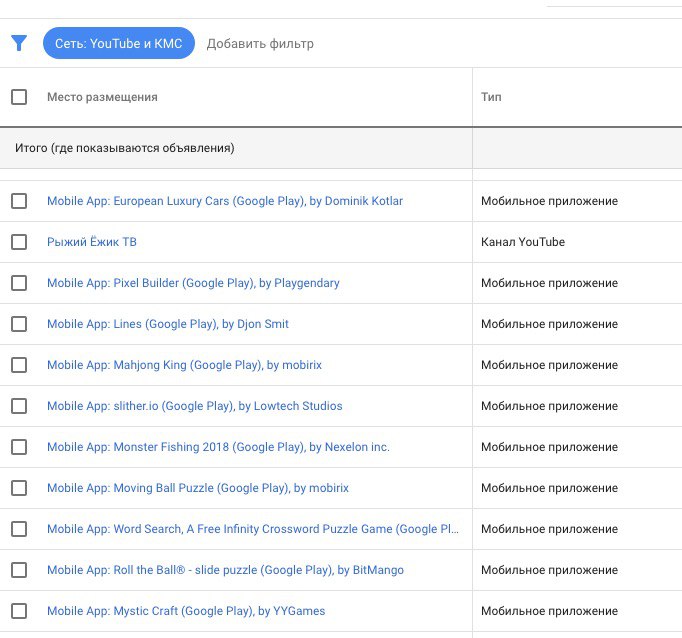This screenshot has height=638, width=682.
Task: Sort by the Место размещения column header
Action: 102,97
